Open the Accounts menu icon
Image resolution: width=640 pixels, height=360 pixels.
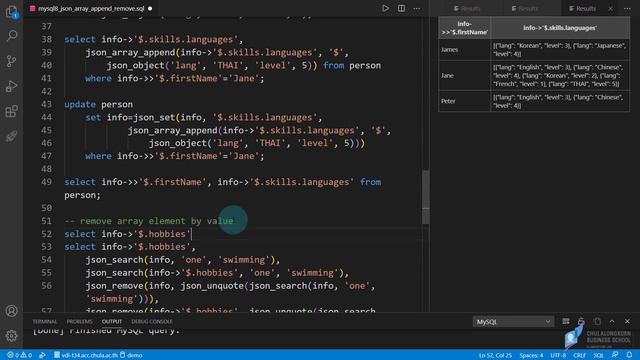11,311
